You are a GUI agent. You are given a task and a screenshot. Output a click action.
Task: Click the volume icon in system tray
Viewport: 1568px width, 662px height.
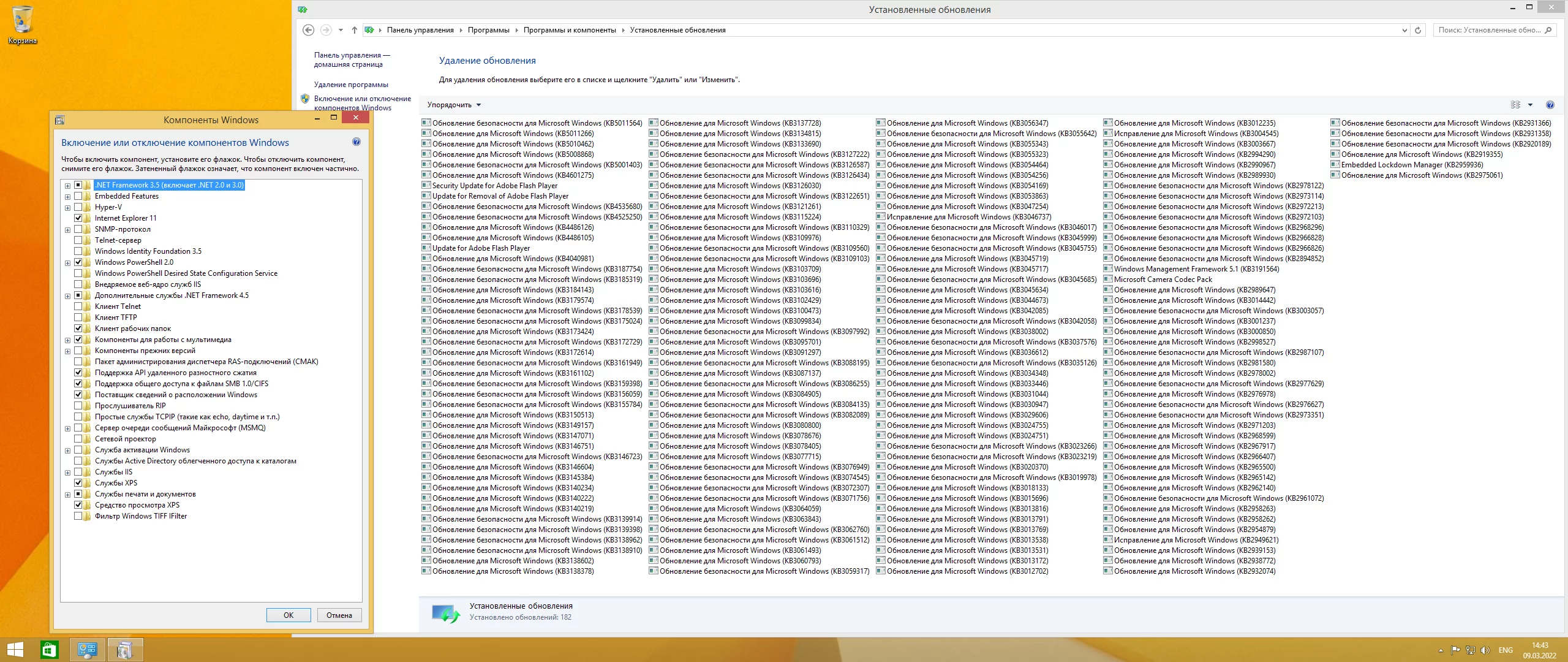[1485, 650]
